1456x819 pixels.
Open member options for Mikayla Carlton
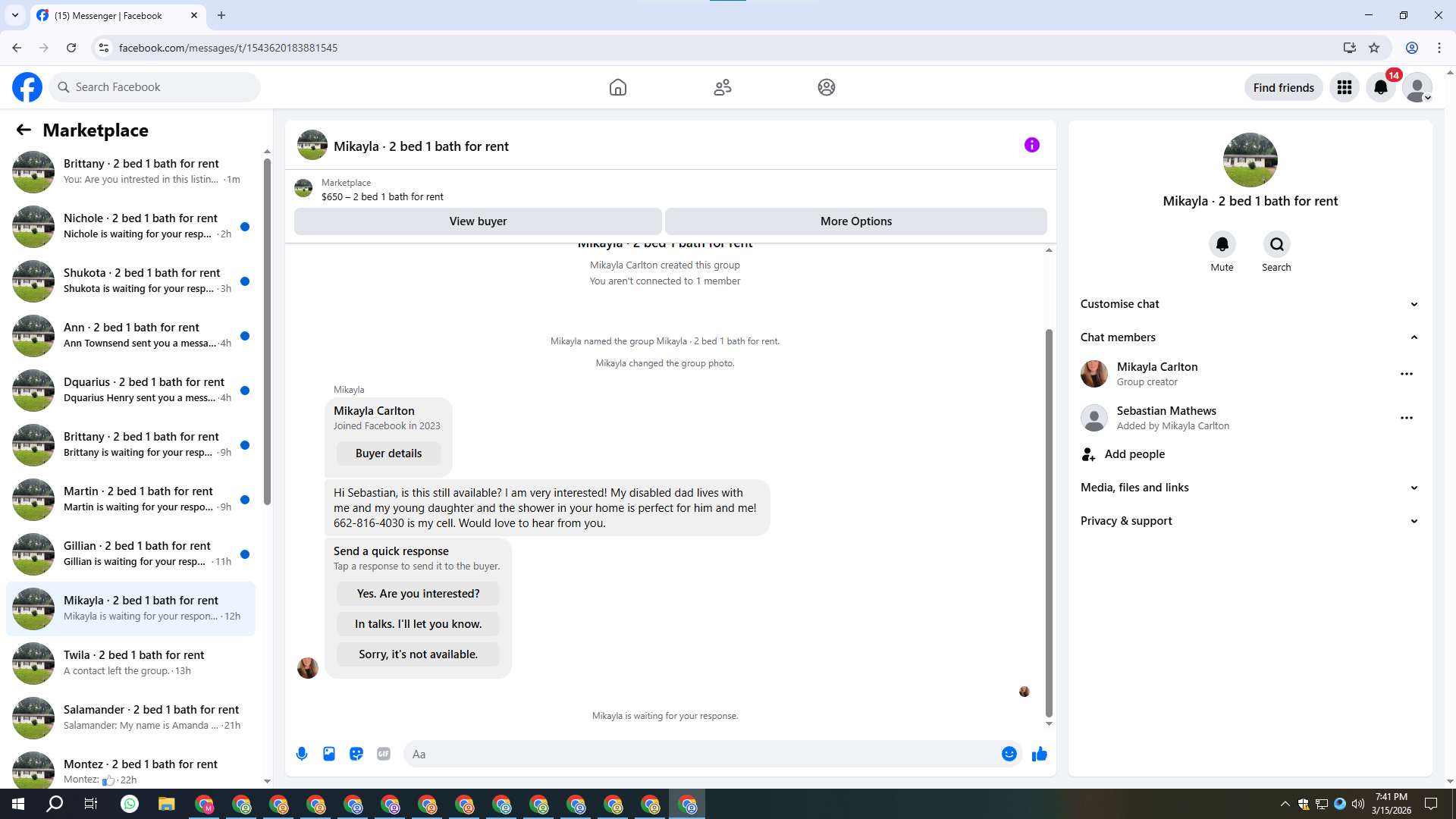pos(1407,374)
